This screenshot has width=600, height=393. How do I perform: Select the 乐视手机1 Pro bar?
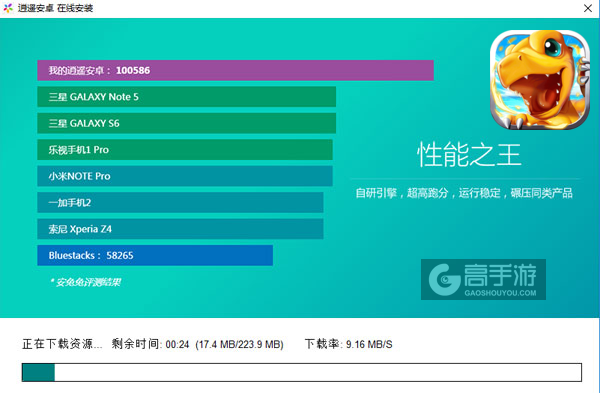click(x=185, y=150)
